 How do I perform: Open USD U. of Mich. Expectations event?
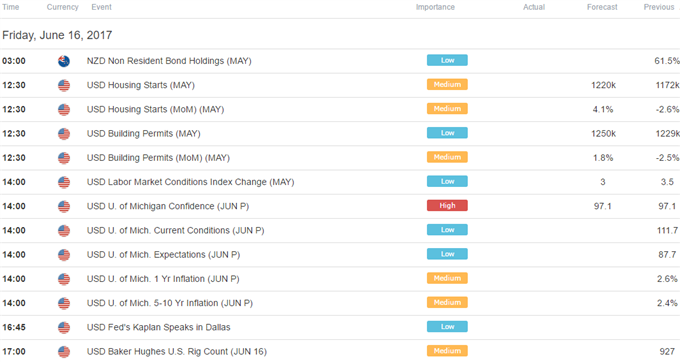pyautogui.click(x=163, y=255)
